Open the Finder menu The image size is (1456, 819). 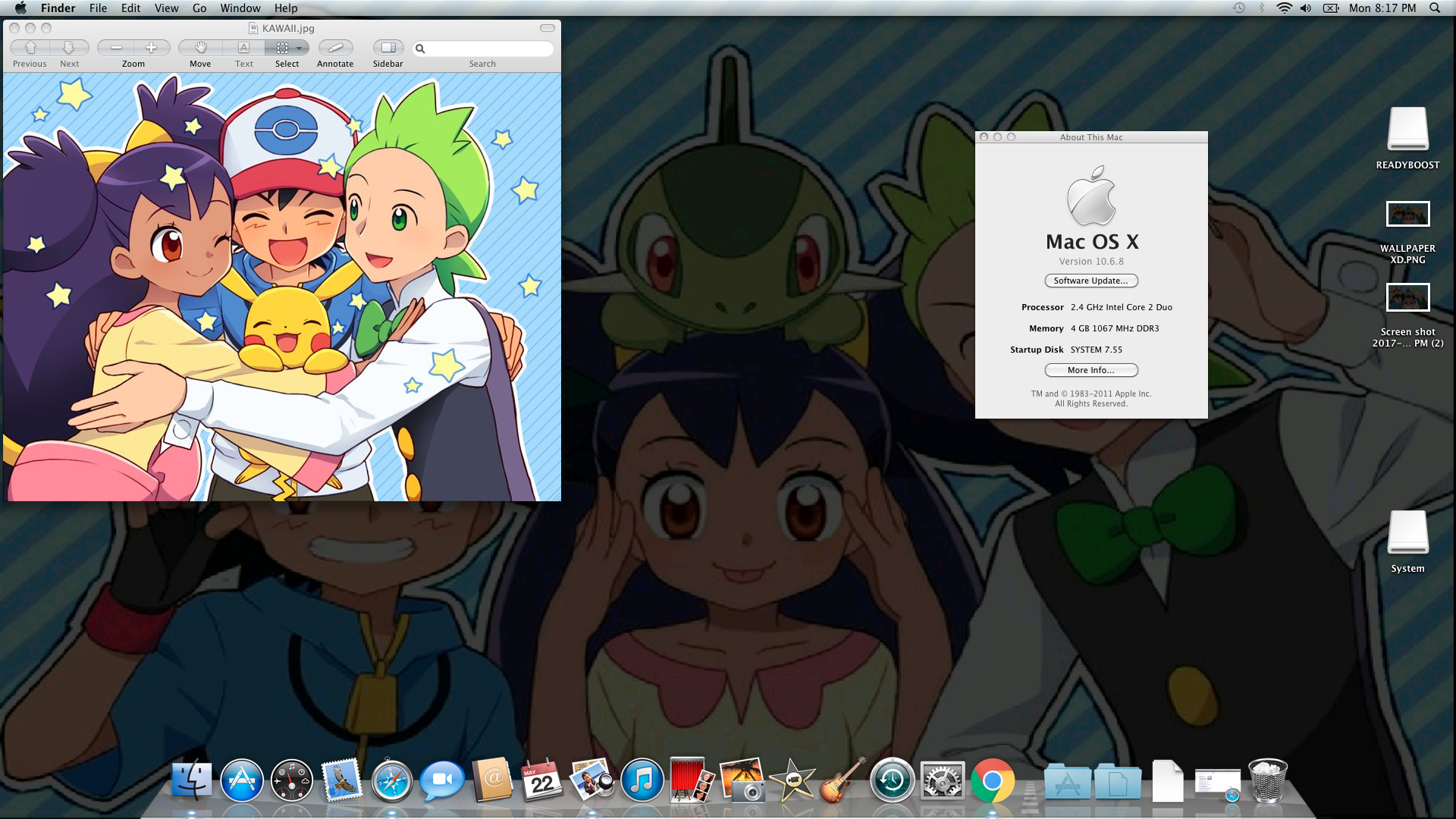[58, 8]
